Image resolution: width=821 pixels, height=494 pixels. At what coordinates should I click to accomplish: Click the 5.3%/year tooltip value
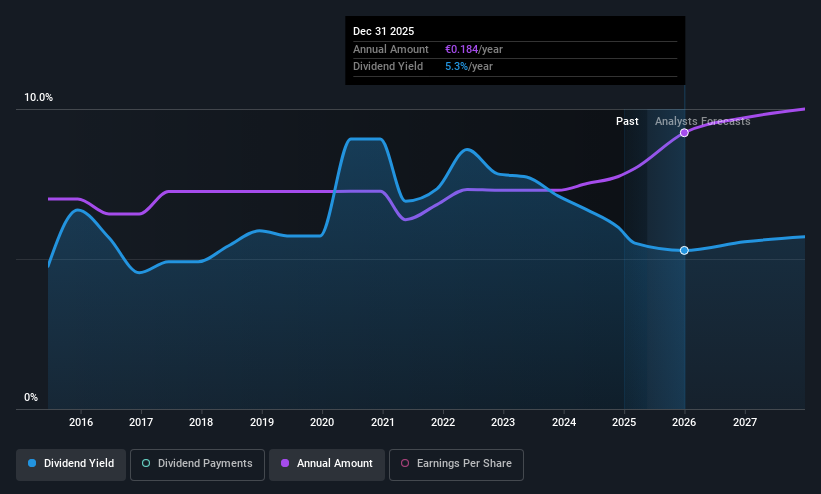tap(469, 67)
